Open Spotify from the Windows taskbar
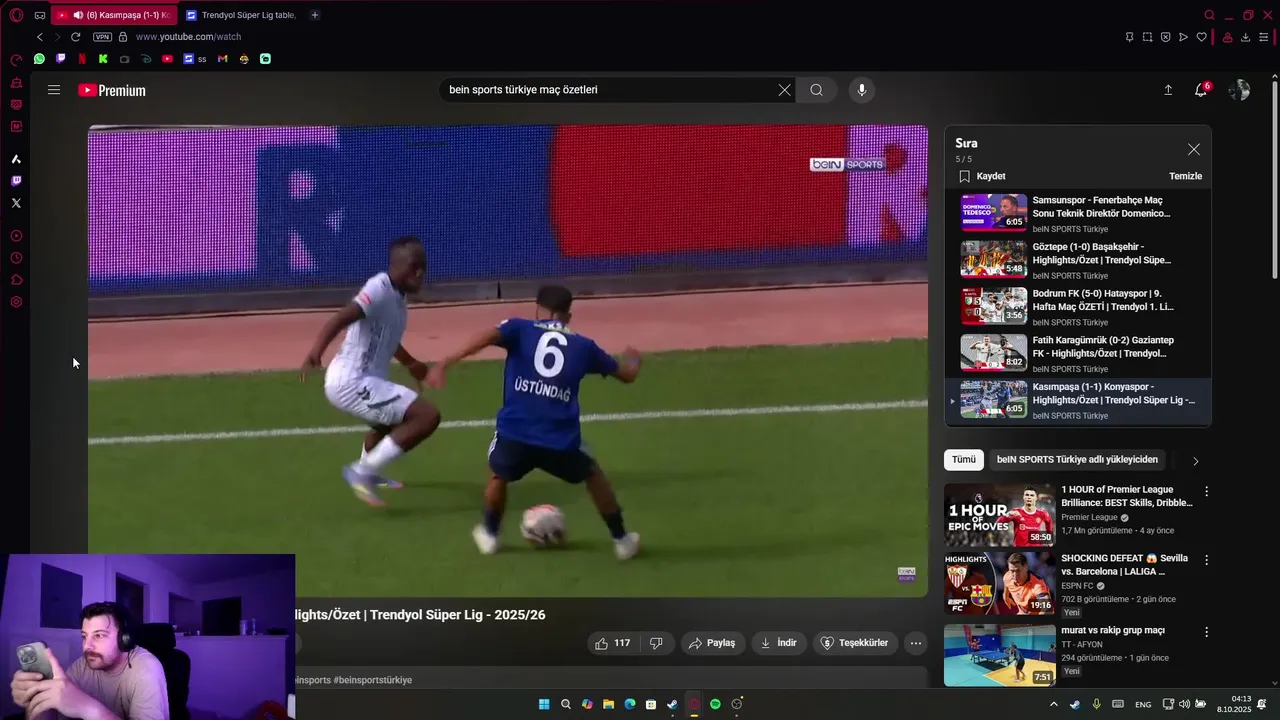This screenshot has width=1280, height=720. tap(715, 704)
